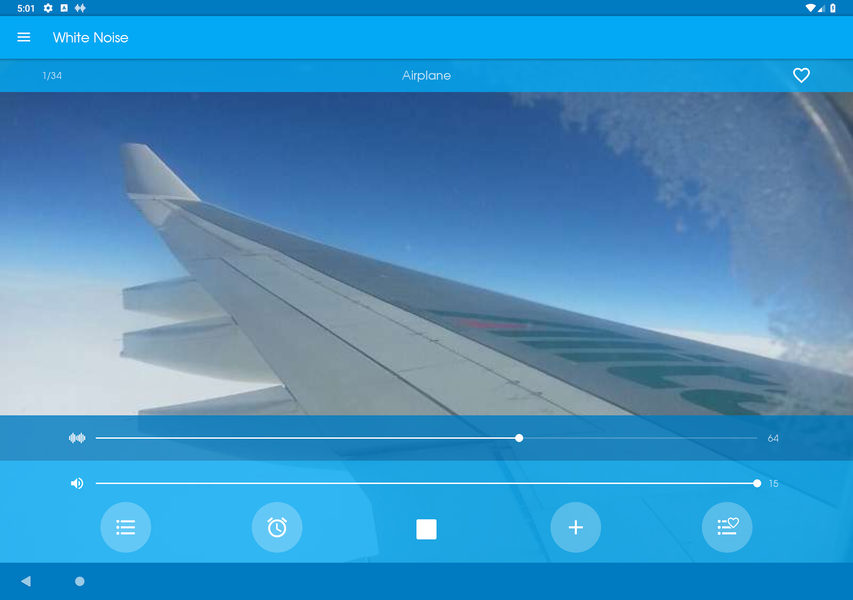Tap the 1/34 track counter
This screenshot has height=600, width=853.
(x=52, y=76)
